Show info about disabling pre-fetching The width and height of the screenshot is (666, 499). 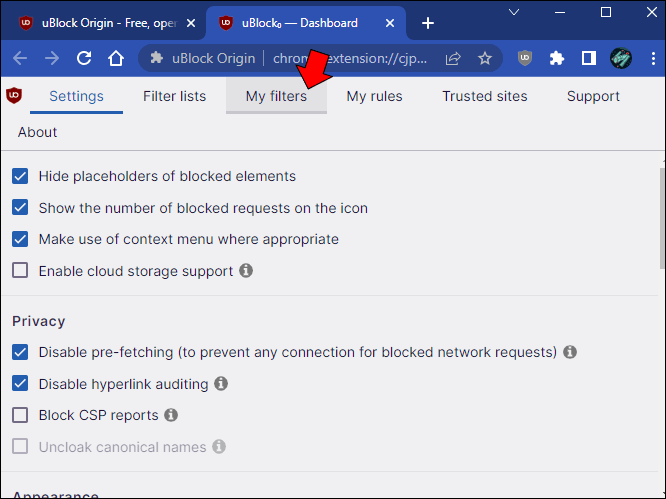[570, 352]
